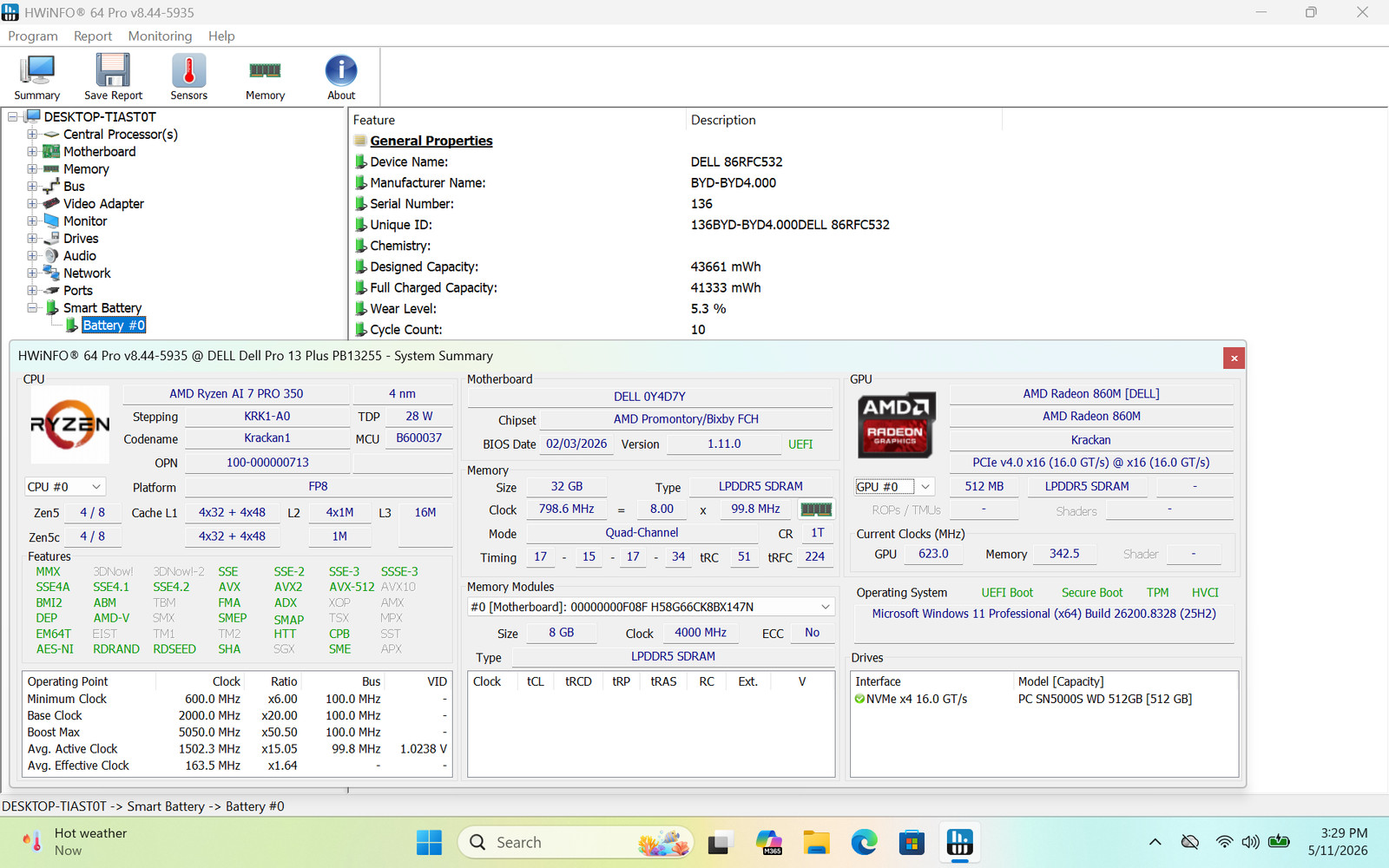
Task: Click the Windows taskbar Search box
Action: pyautogui.click(x=575, y=842)
